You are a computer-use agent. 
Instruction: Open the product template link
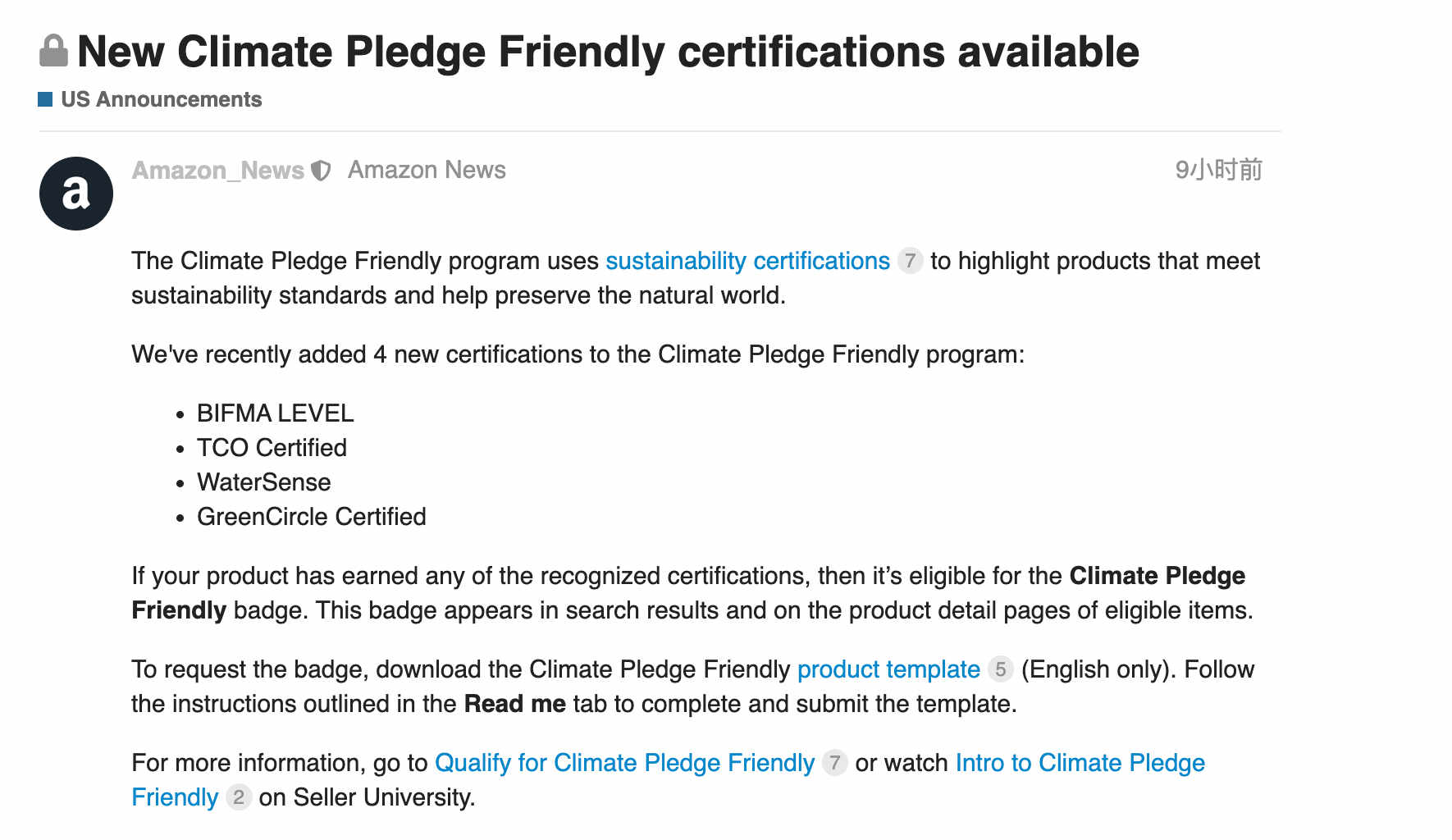point(888,669)
